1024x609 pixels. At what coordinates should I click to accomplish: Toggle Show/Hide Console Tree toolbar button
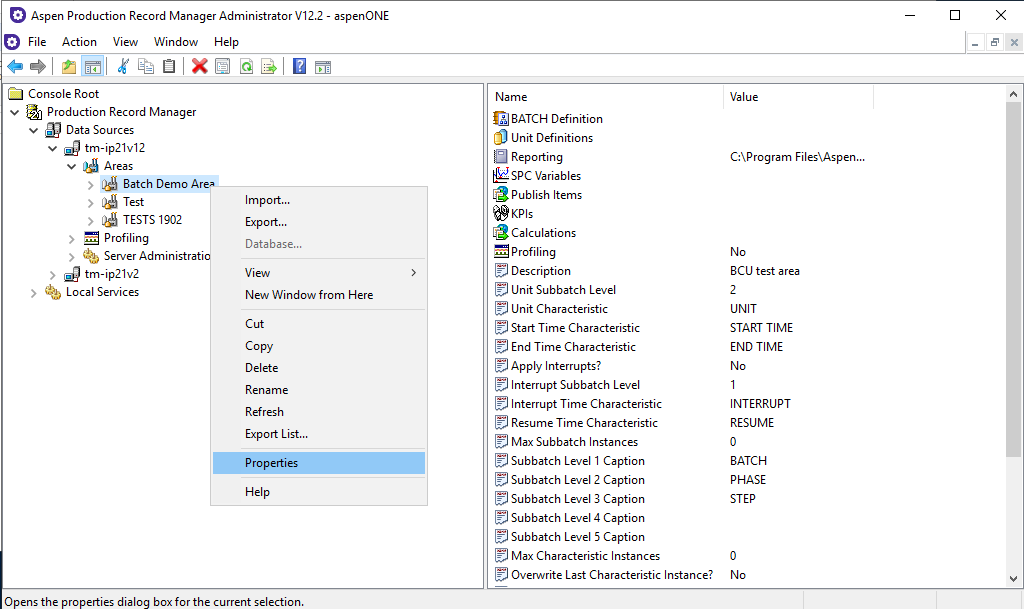(92, 67)
